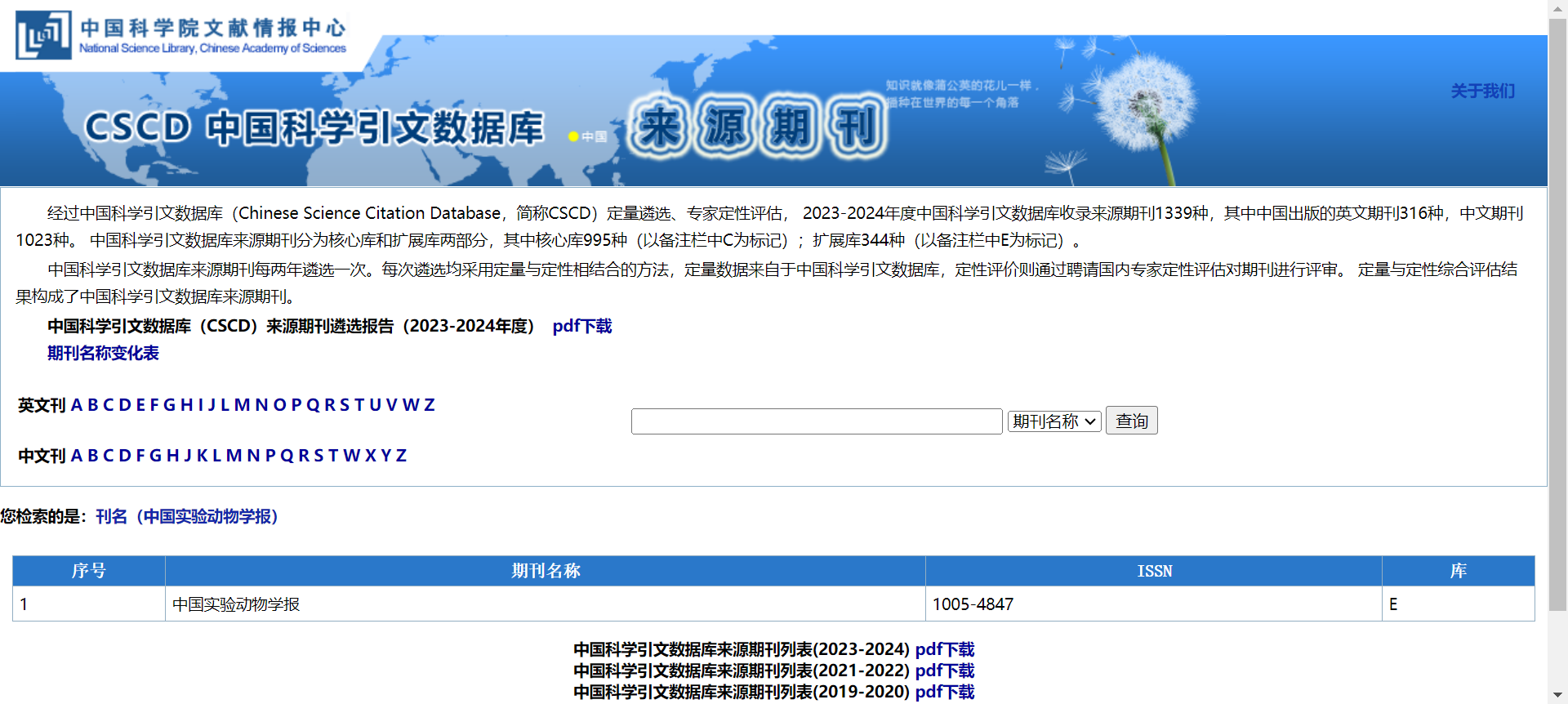
Task: Download the 2021-2022 source journal list pdf
Action: [x=945, y=671]
